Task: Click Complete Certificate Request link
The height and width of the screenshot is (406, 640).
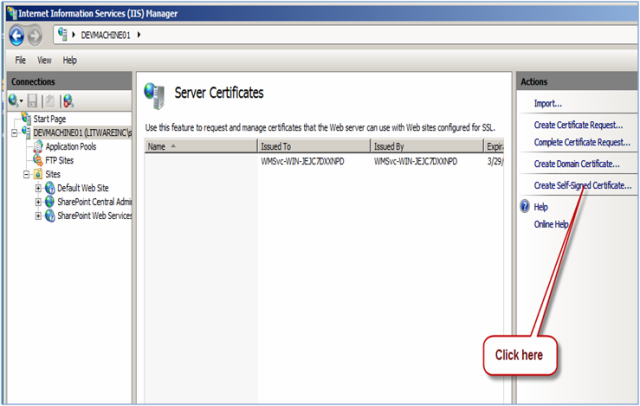Action: (x=582, y=142)
